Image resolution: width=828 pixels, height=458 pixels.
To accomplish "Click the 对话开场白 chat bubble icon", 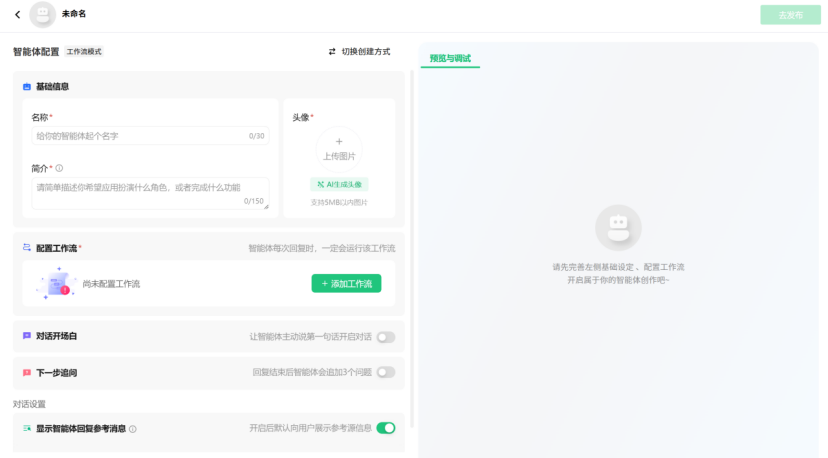I will [x=27, y=336].
